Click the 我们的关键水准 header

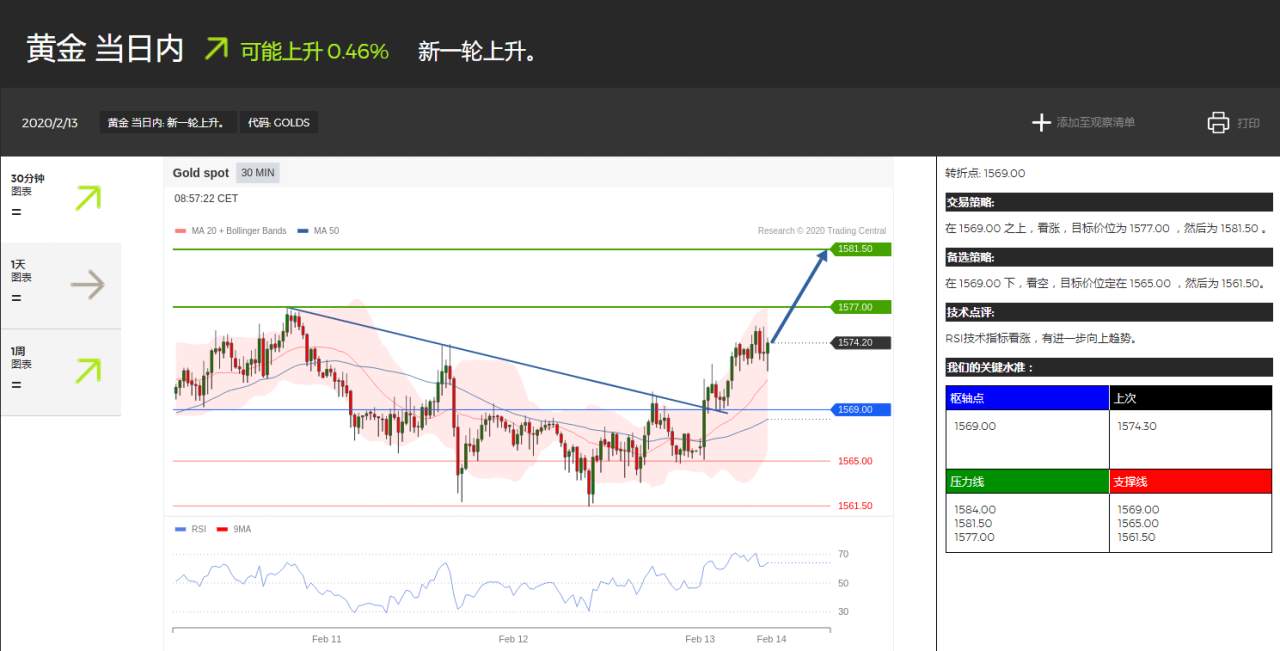1109,367
